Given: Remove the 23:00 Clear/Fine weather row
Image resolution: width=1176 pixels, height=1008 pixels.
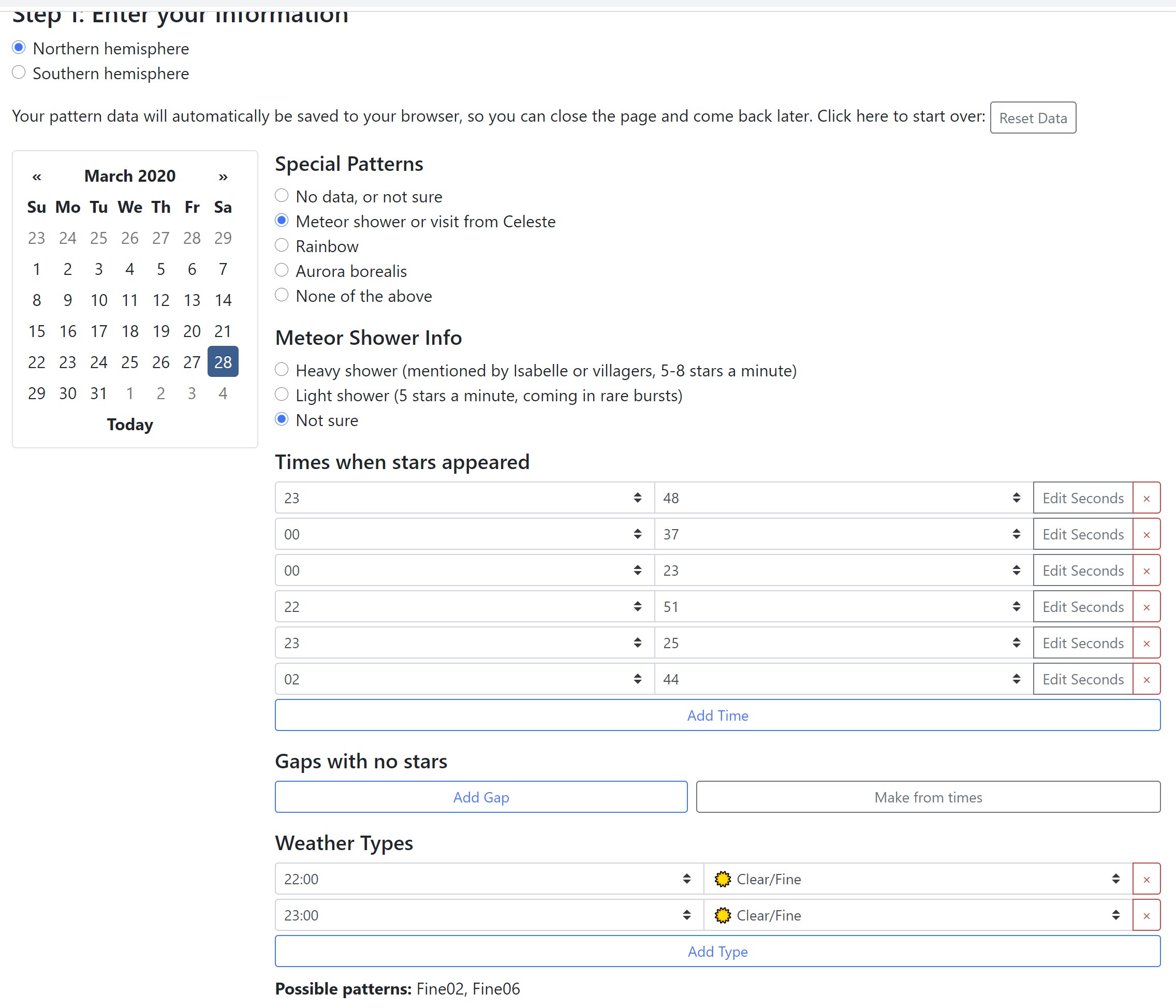Looking at the screenshot, I should point(1146,916).
